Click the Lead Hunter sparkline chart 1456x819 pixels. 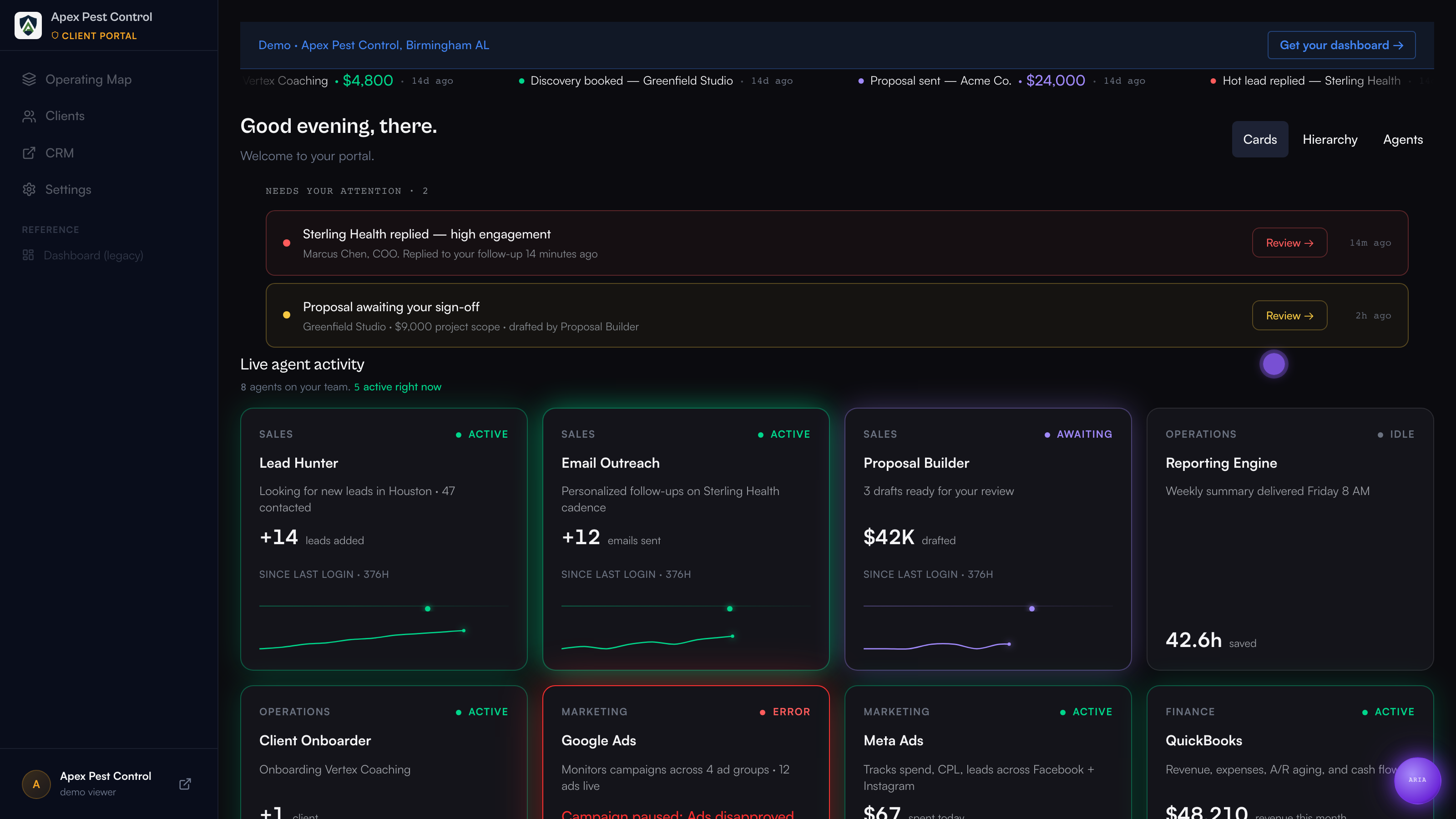click(x=362, y=639)
